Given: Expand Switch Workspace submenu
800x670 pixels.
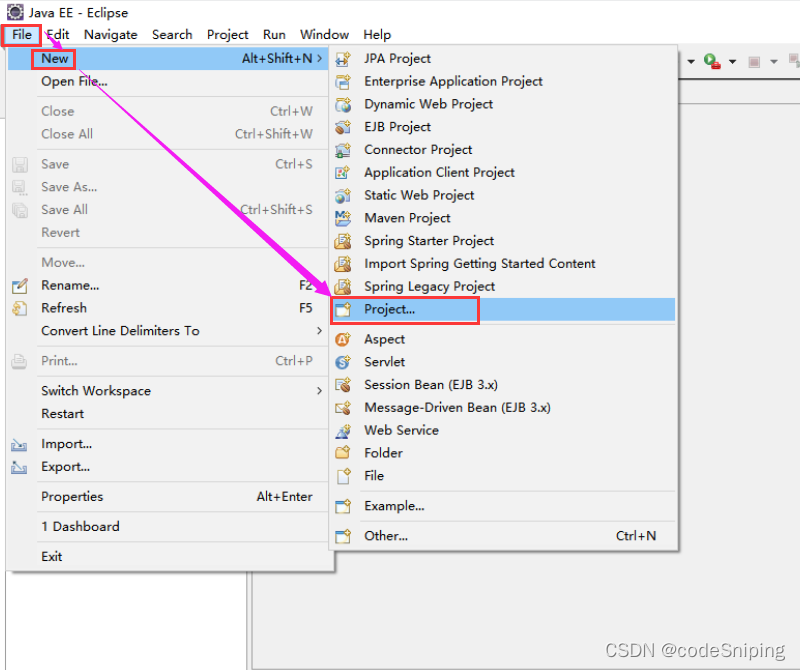Looking at the screenshot, I should (319, 391).
